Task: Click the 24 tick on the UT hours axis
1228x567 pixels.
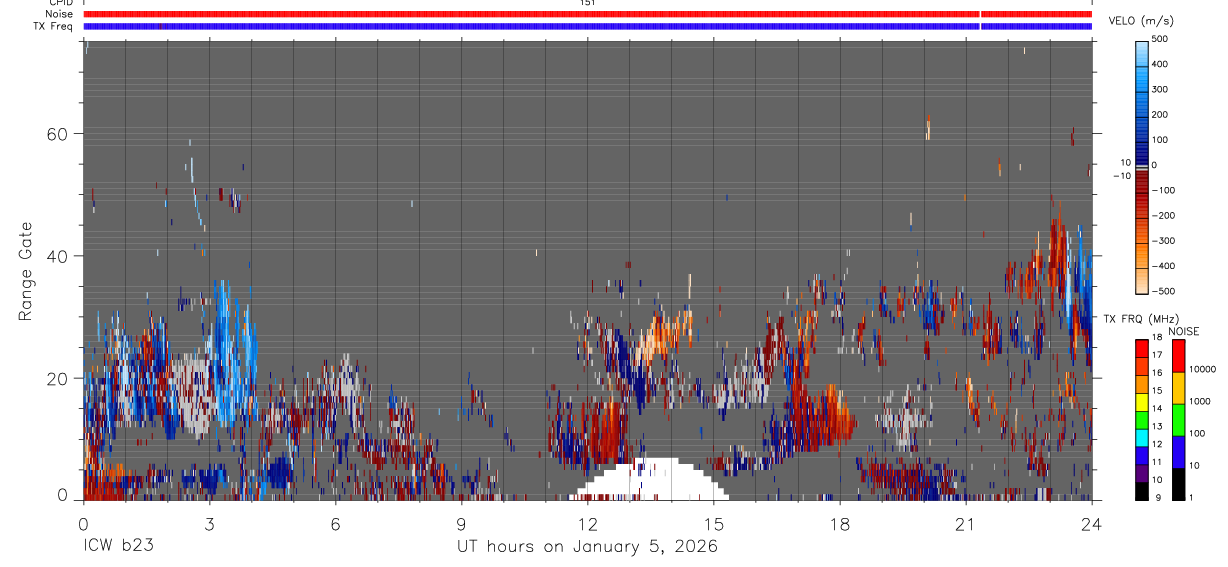Action: [1091, 523]
